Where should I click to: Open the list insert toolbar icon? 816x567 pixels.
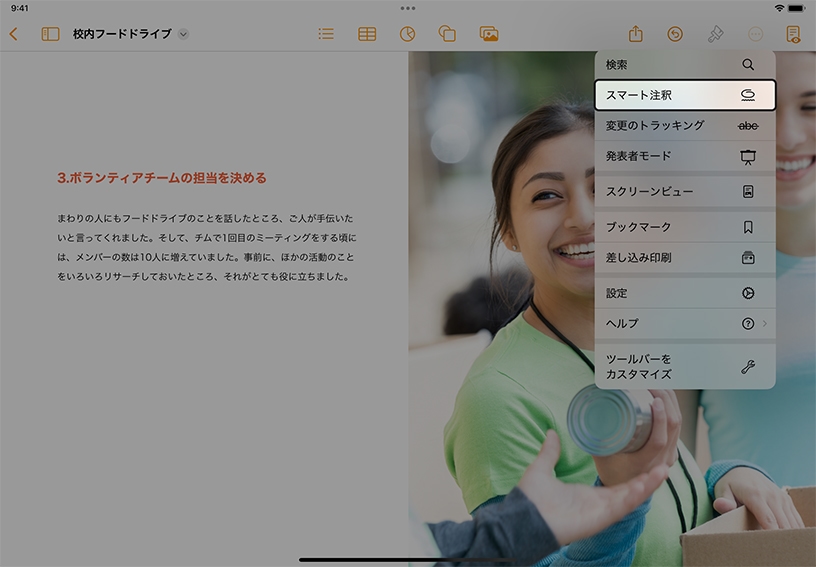tap(326, 34)
